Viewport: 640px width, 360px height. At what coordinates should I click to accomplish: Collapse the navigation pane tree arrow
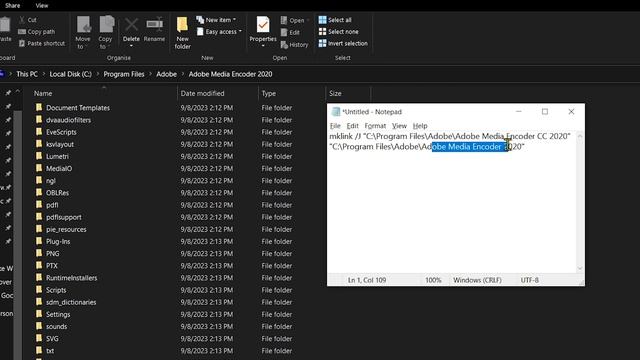(x=18, y=92)
